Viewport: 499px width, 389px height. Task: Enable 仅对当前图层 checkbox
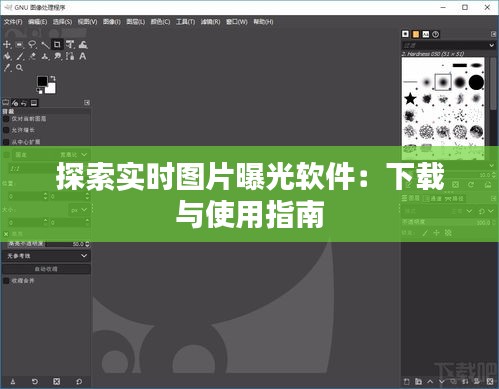click(6, 119)
